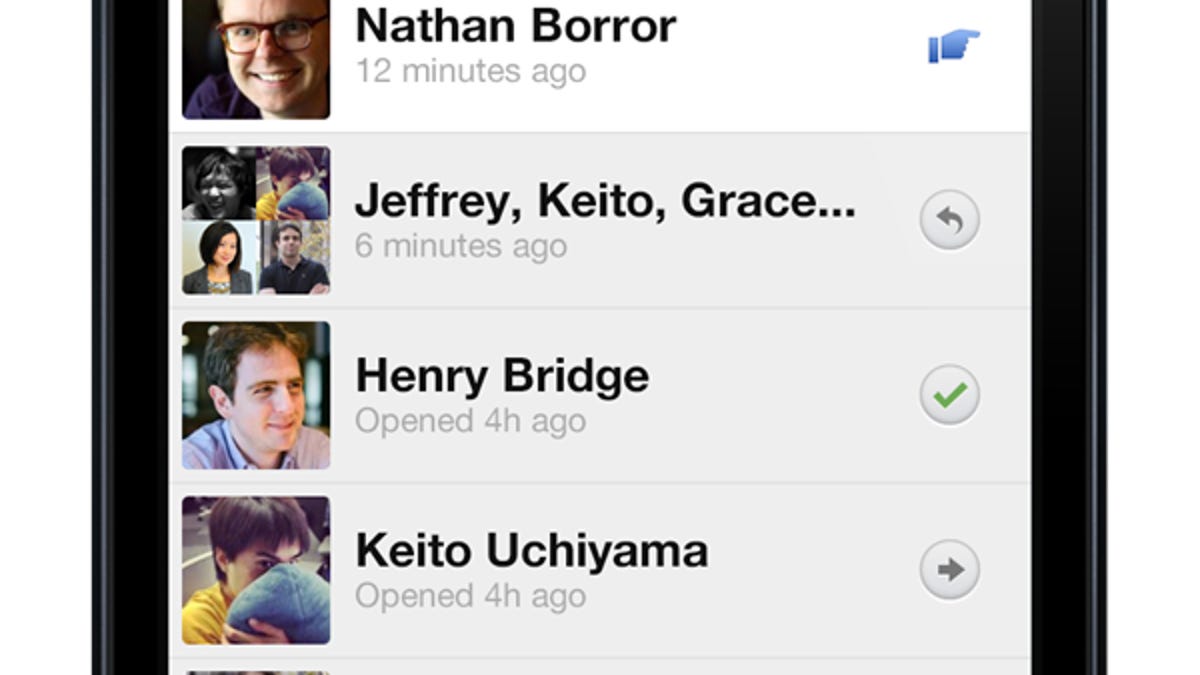1200x675 pixels.
Task: Tap the top-right photo in group collage
Action: click(x=294, y=183)
